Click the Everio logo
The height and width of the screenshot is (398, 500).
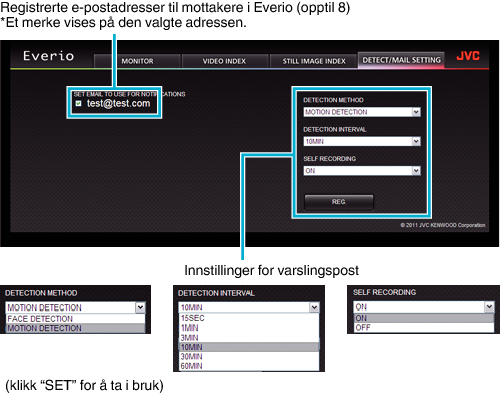coord(48,56)
